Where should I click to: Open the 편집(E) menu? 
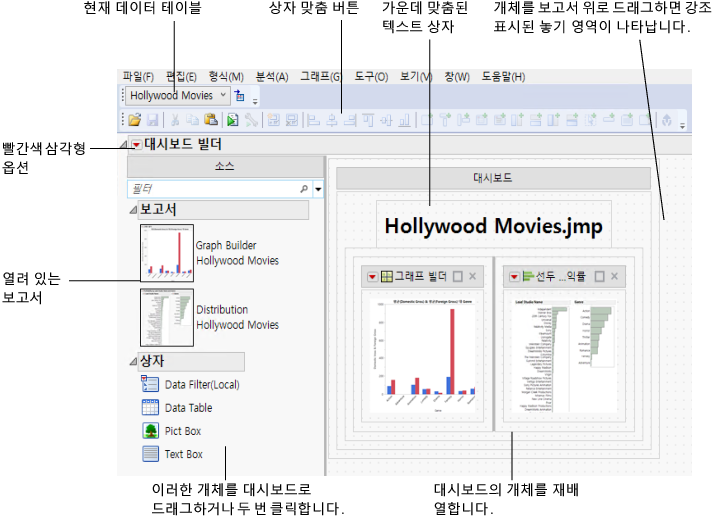181,76
